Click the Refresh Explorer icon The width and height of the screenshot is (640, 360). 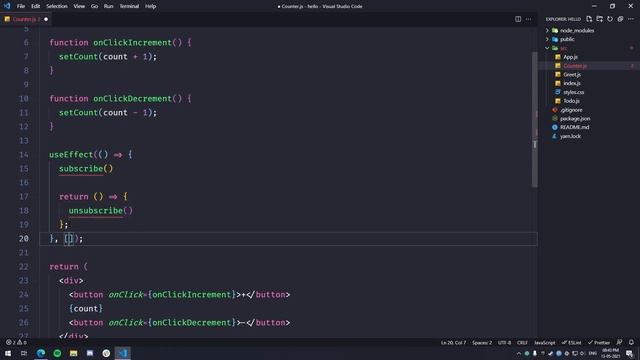[610, 19]
